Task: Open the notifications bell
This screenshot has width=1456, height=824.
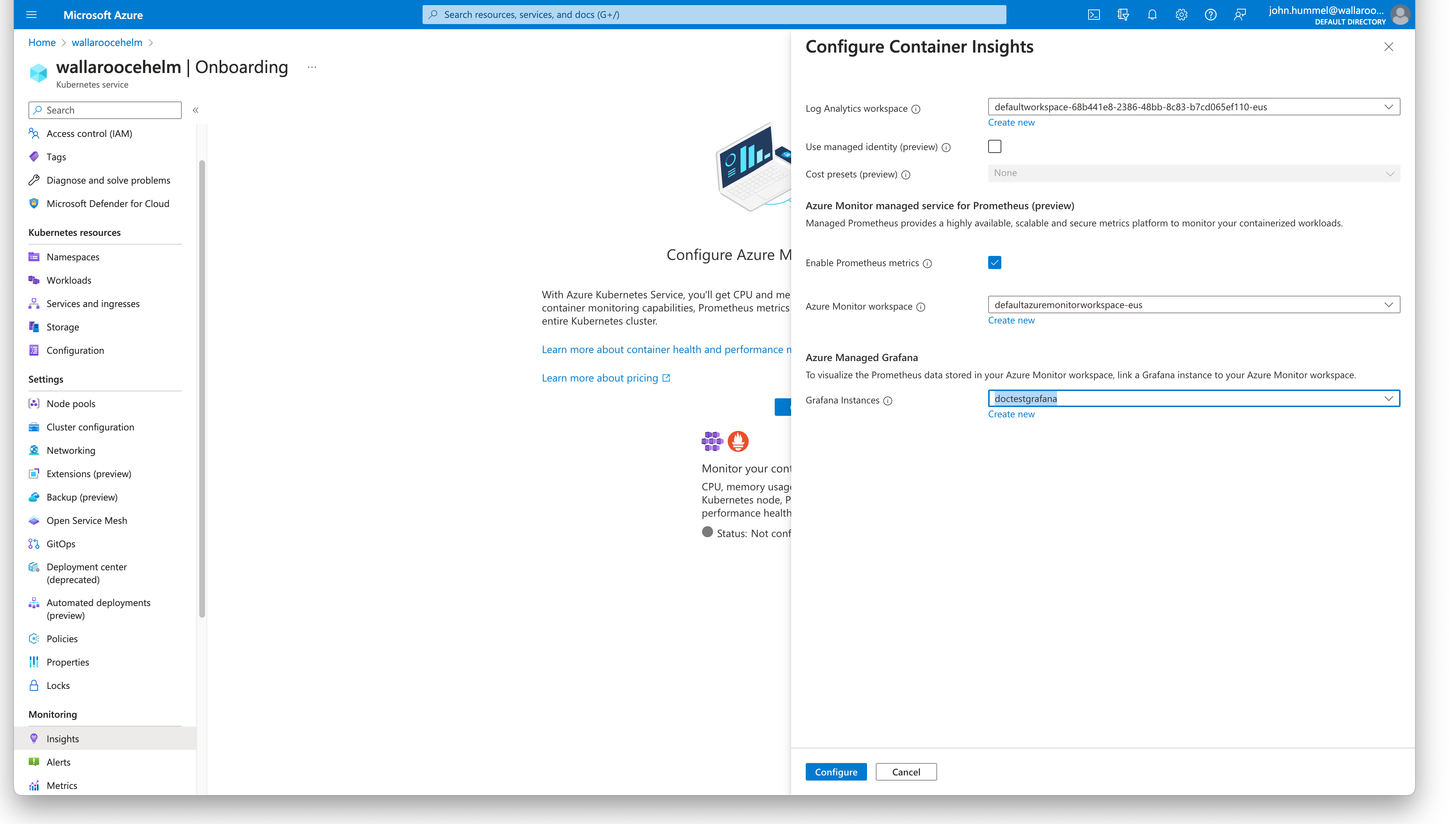Action: point(1152,15)
